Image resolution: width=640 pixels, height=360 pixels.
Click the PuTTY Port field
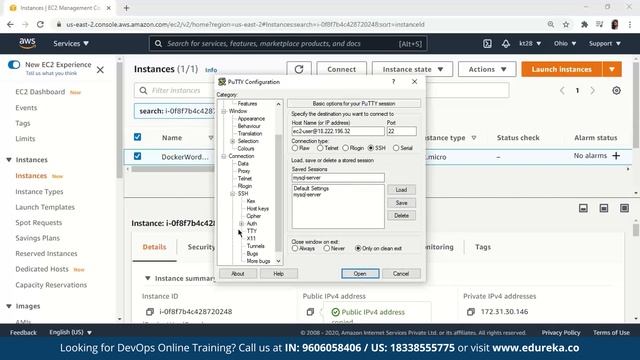[x=402, y=131]
